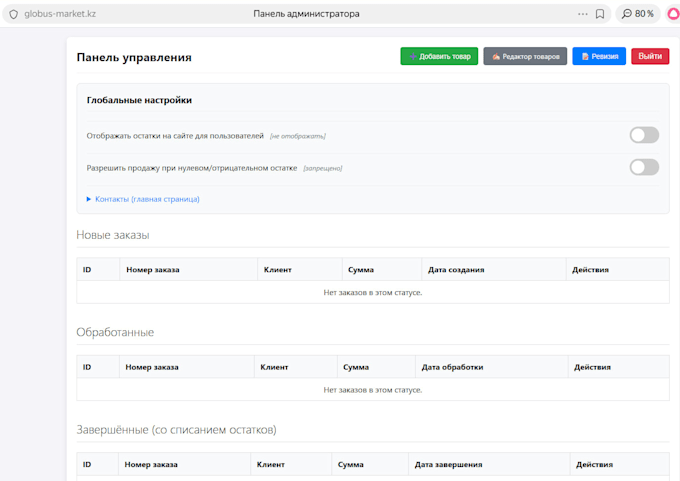This screenshot has width=680, height=481.
Task: Click the Глобальные настройки heading
Action: tap(139, 100)
